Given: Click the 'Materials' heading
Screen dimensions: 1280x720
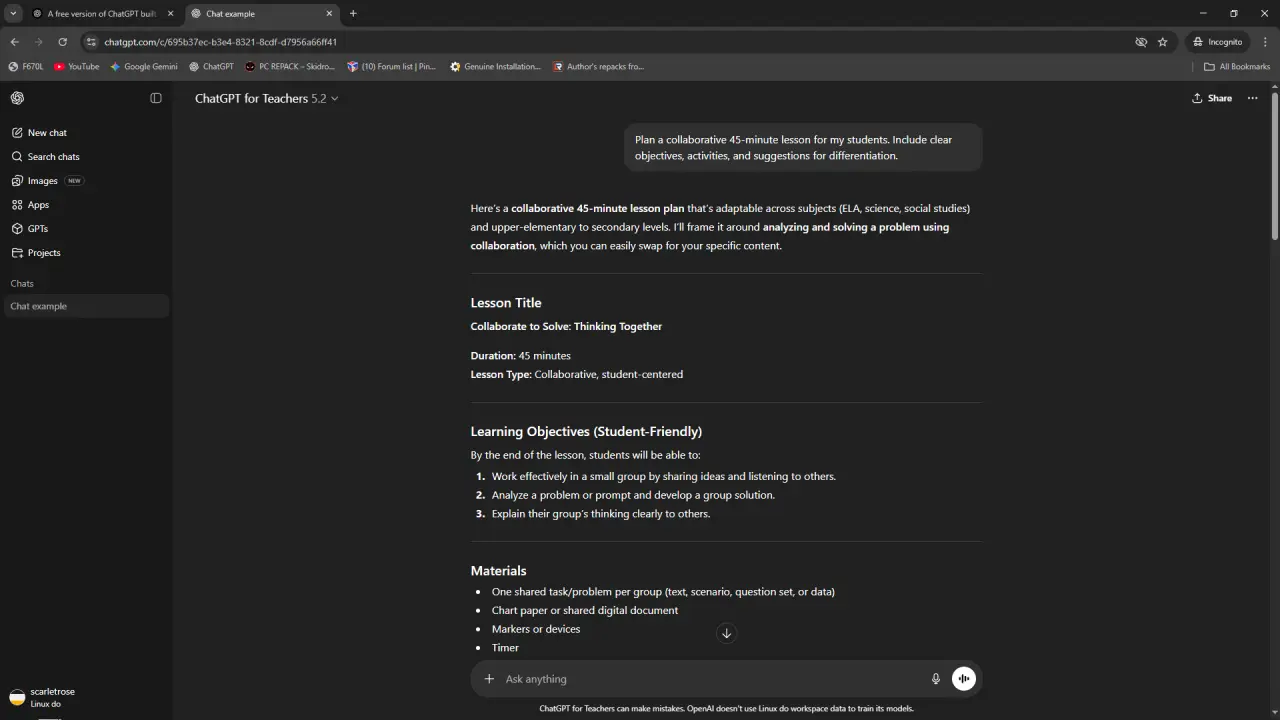Looking at the screenshot, I should click(498, 571).
